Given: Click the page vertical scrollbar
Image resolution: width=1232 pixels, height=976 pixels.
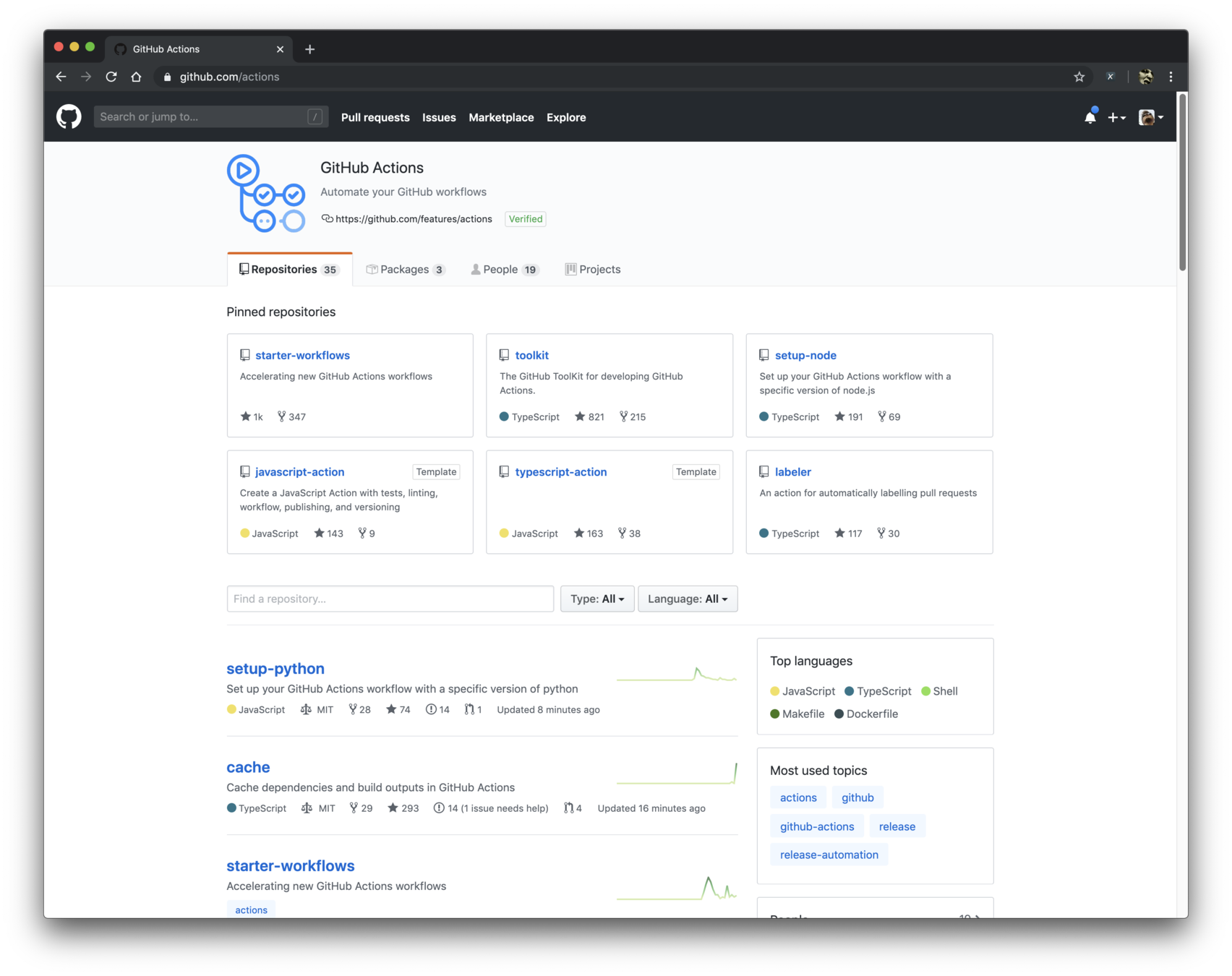Looking at the screenshot, I should click(x=1182, y=182).
